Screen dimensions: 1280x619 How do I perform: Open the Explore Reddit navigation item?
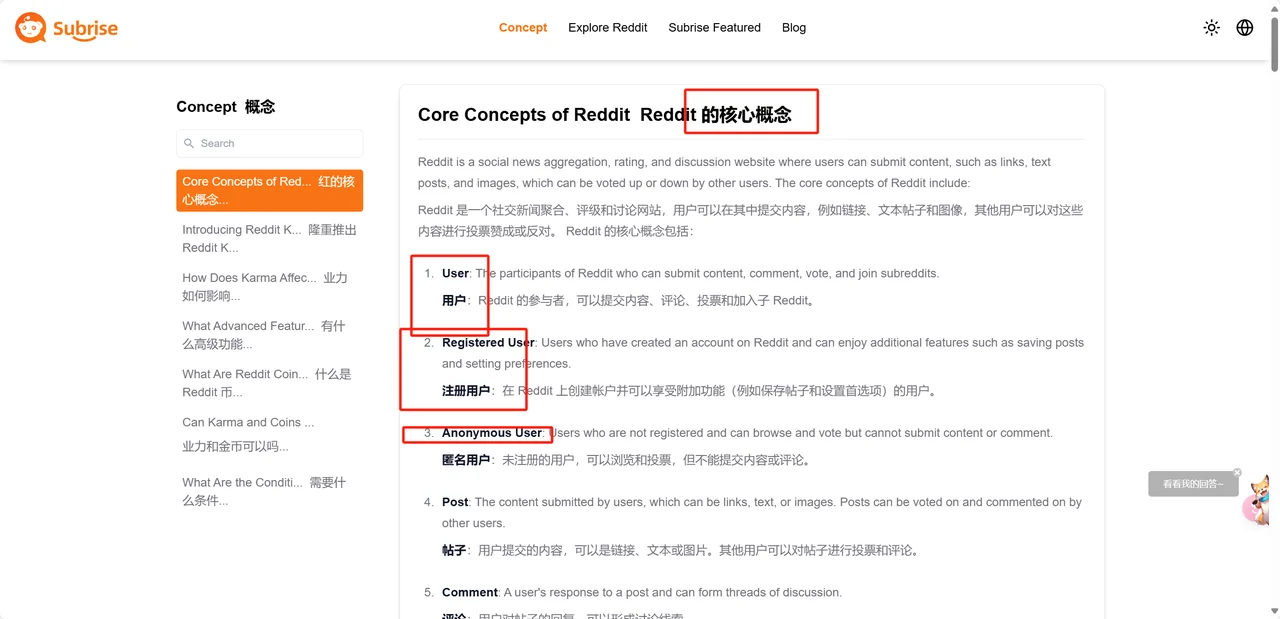(608, 28)
